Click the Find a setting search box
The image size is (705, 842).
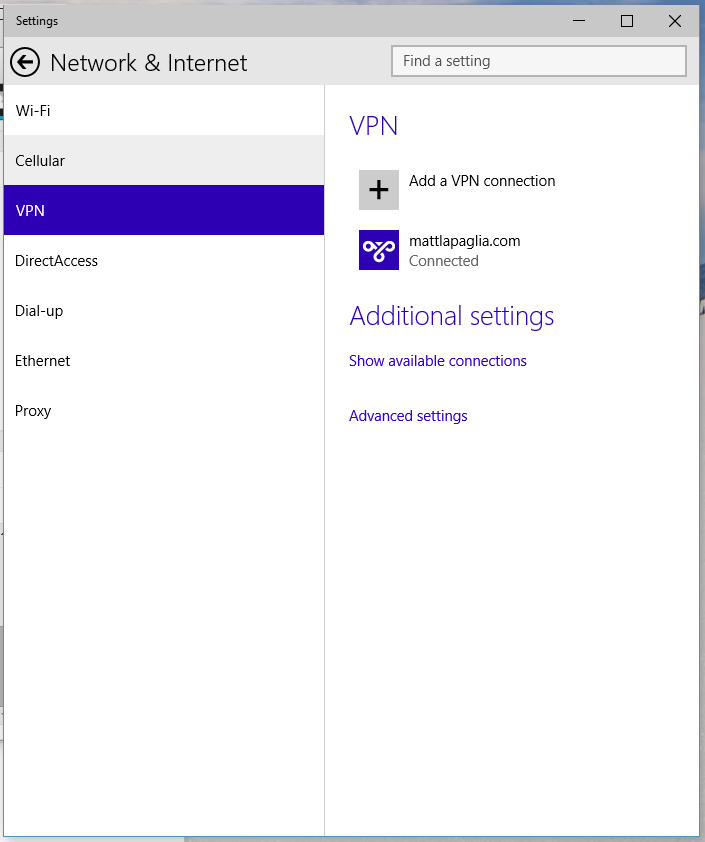[539, 61]
